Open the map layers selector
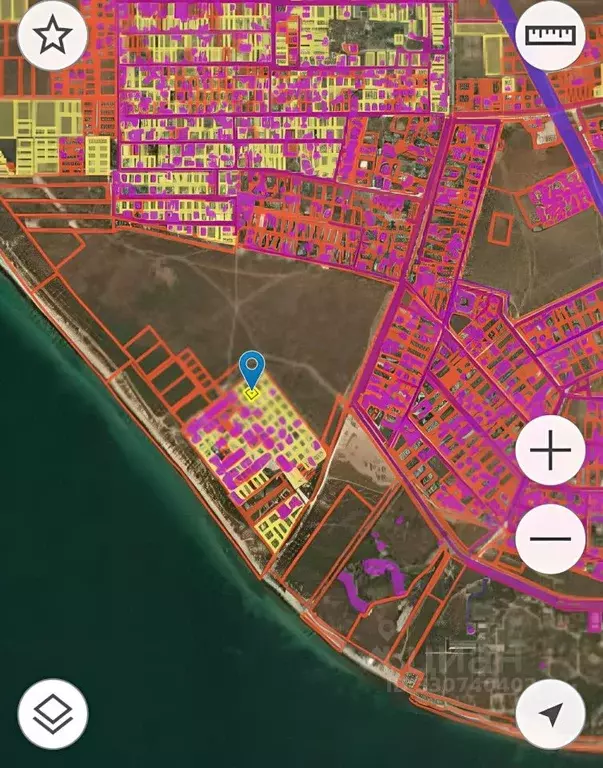 52,714
